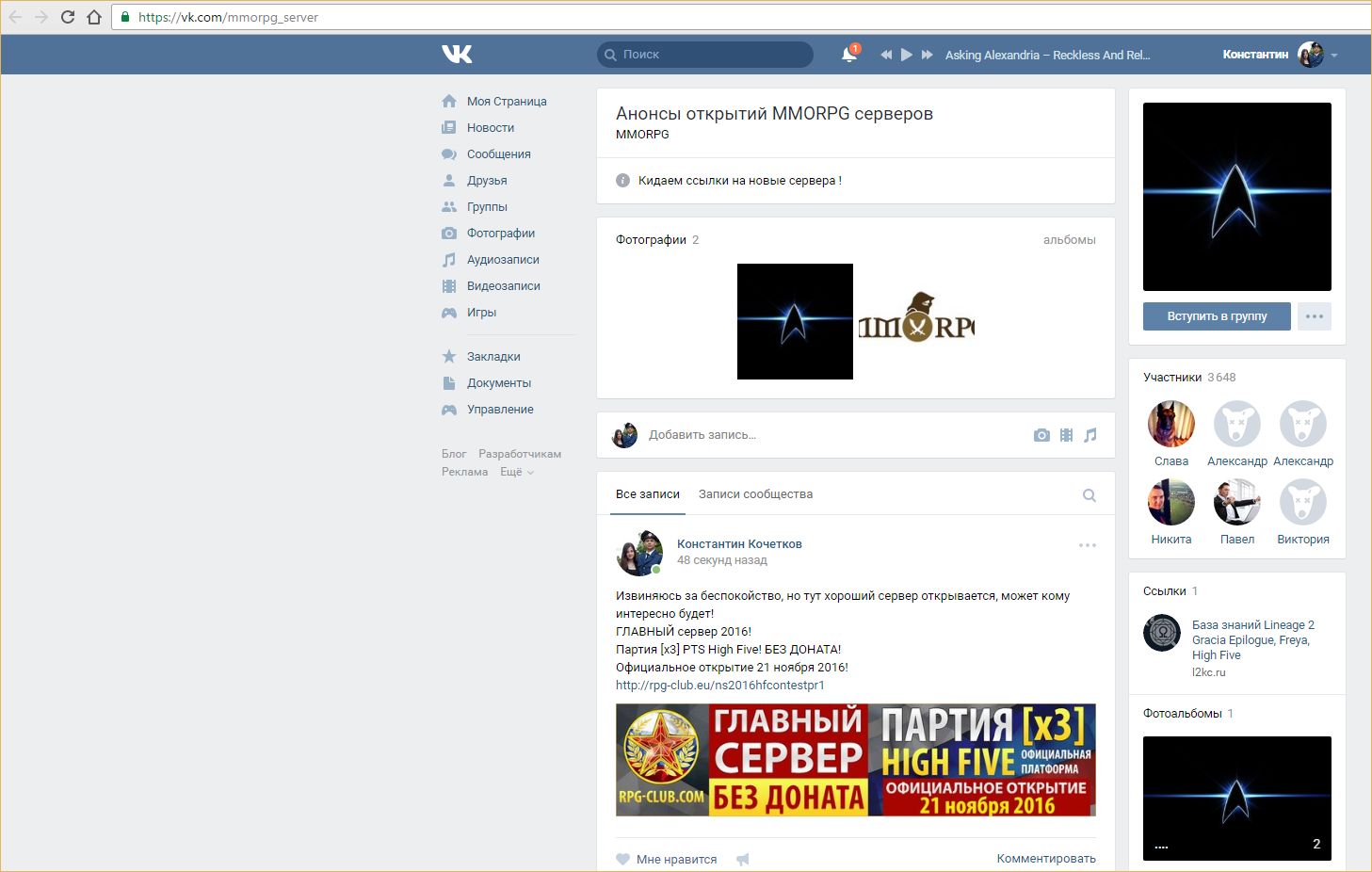Skip to the next audio track
This screenshot has height=872, width=1372.
coord(928,55)
